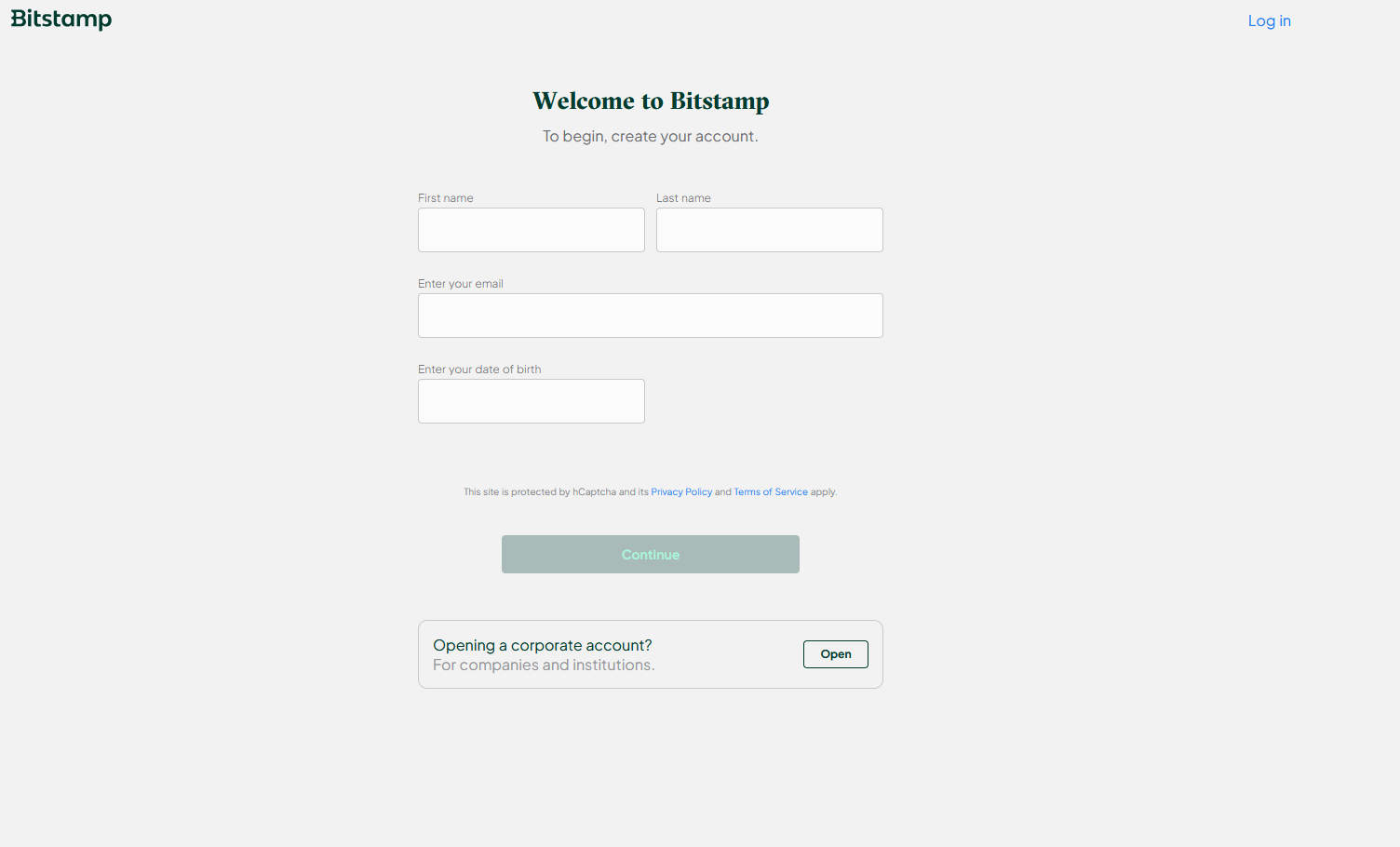Focus the First name field
The height and width of the screenshot is (847, 1400).
click(x=532, y=230)
